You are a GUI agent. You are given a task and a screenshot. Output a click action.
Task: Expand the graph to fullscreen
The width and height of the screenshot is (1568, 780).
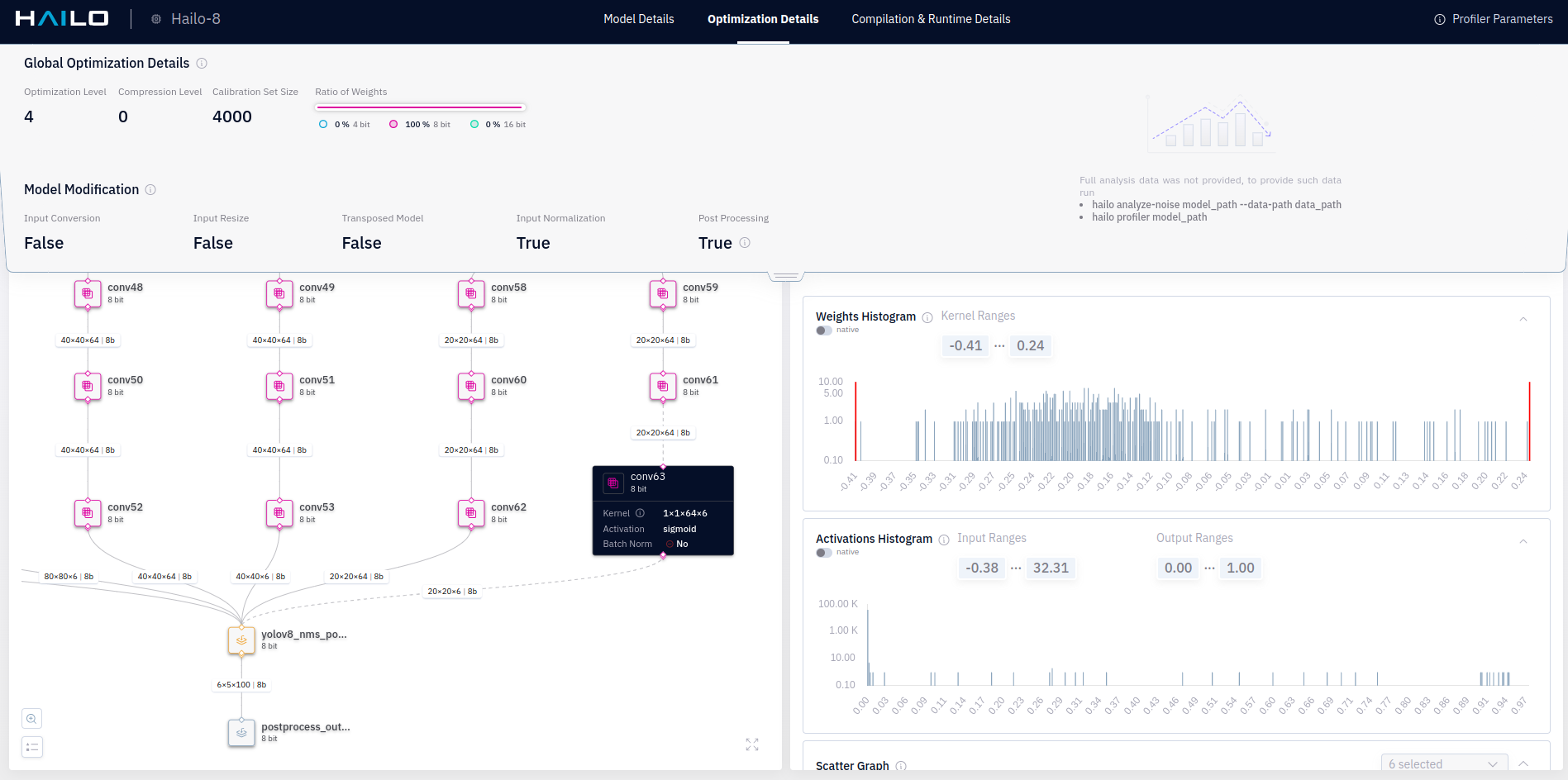(751, 744)
